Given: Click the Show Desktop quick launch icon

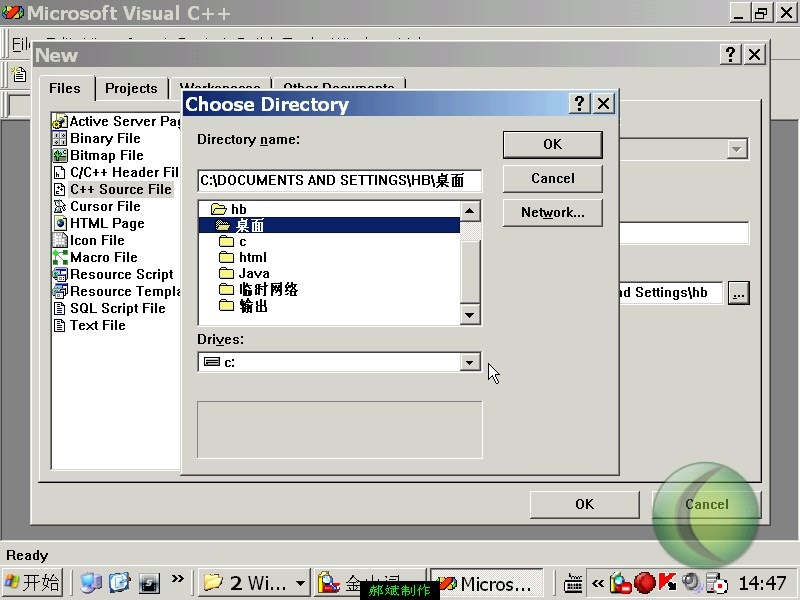Looking at the screenshot, I should 91,583.
